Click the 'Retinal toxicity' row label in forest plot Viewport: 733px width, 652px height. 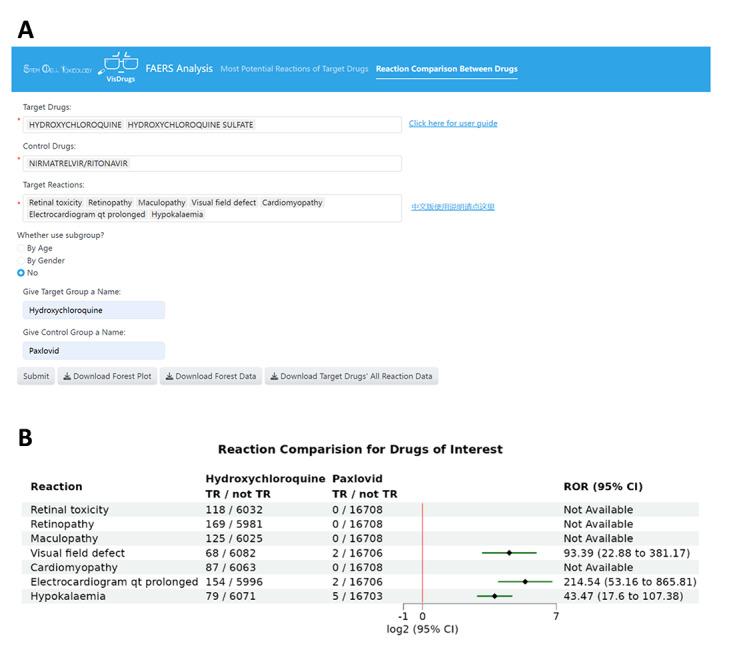(x=70, y=509)
